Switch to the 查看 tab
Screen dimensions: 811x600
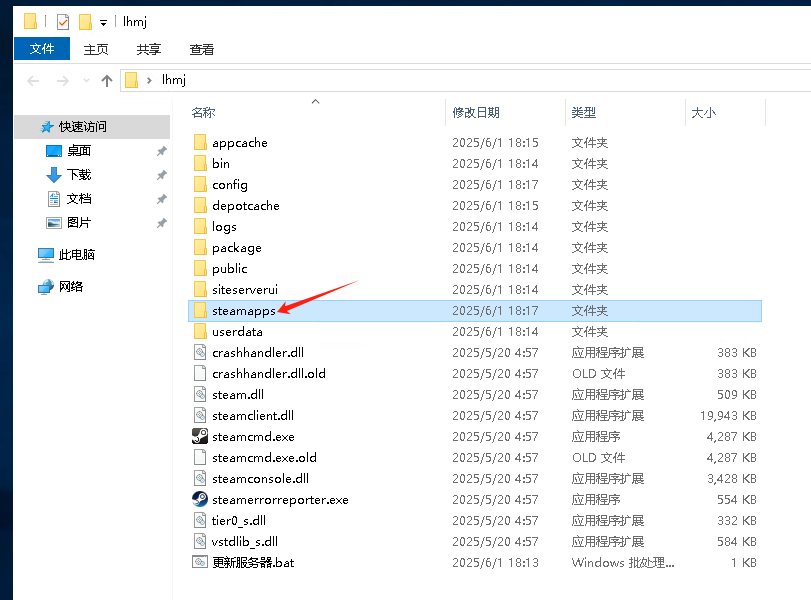[202, 49]
